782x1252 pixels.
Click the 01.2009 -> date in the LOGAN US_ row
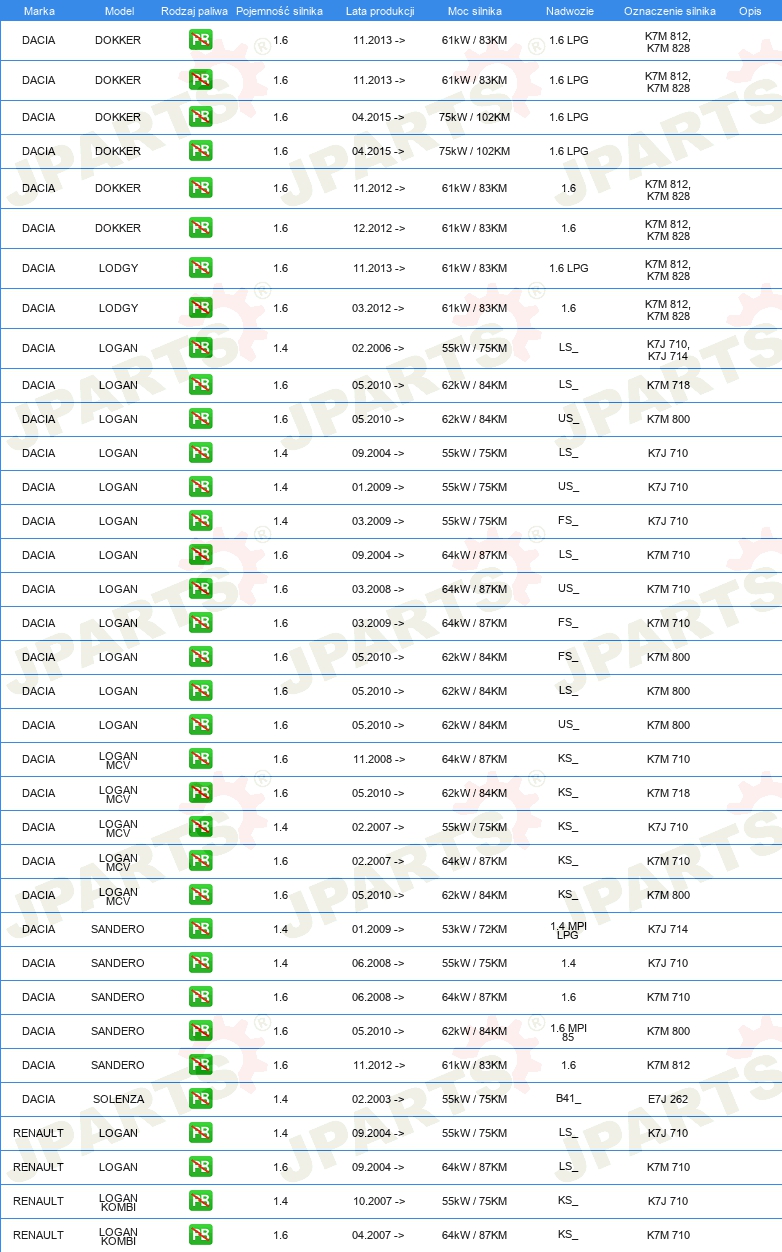pos(379,487)
